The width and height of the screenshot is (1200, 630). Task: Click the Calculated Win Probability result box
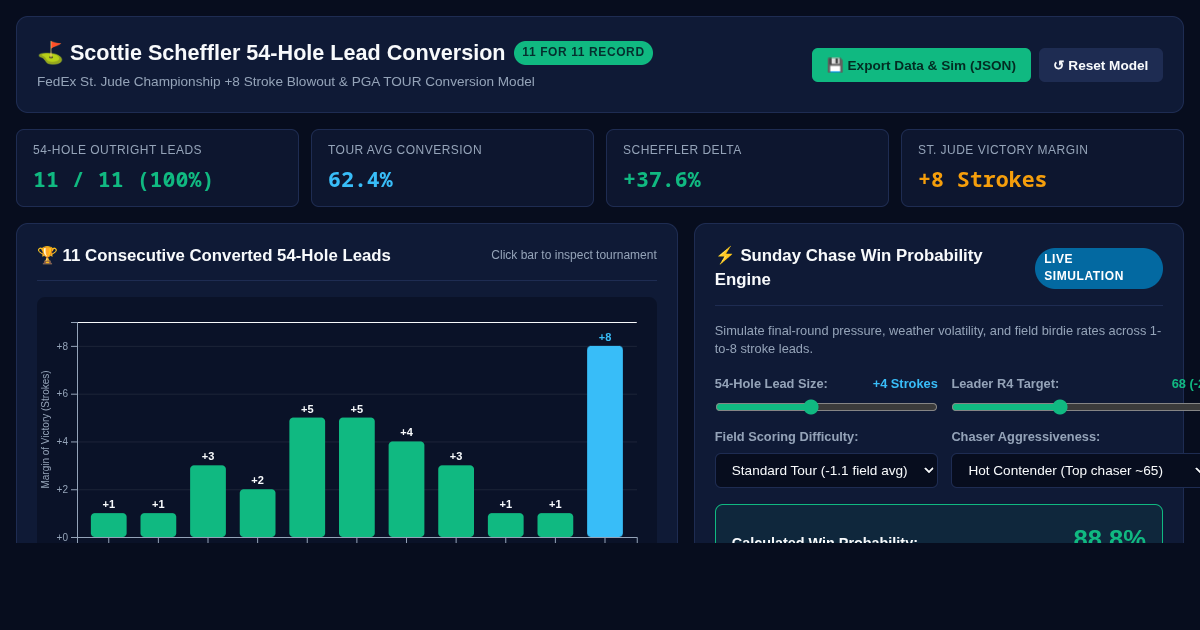click(939, 524)
